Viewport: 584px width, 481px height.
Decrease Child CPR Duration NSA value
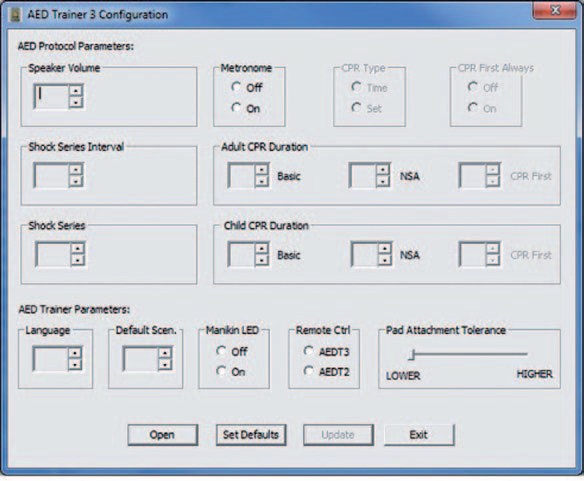pos(384,260)
